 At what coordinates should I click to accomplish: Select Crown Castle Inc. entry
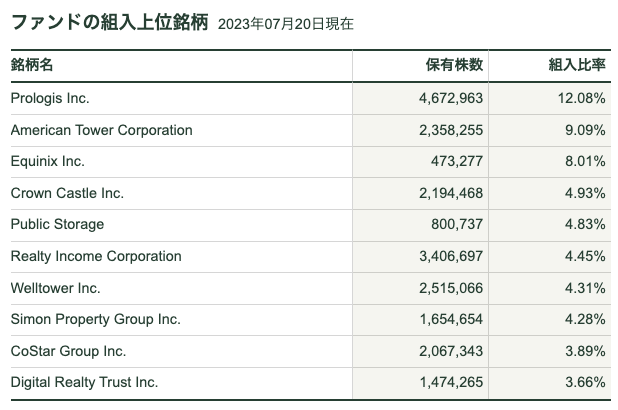pos(67,193)
